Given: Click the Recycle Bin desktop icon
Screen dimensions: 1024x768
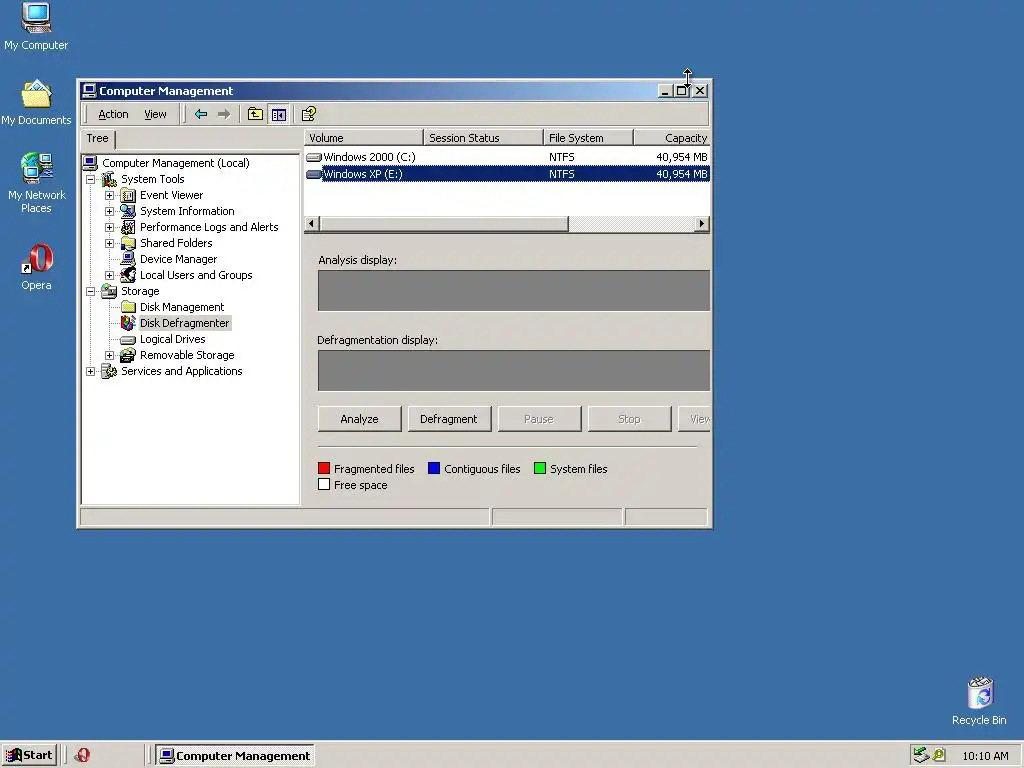Looking at the screenshot, I should point(980,693).
